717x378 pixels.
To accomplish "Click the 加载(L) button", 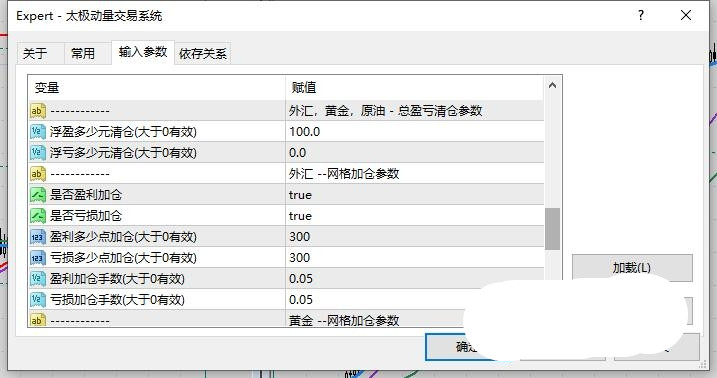I will click(632, 267).
